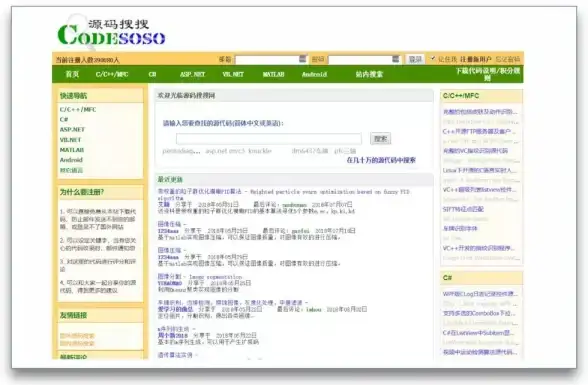This screenshot has height=385, width=588.
Task: Open the 车牌识别字体 link
Action: (x=460, y=228)
